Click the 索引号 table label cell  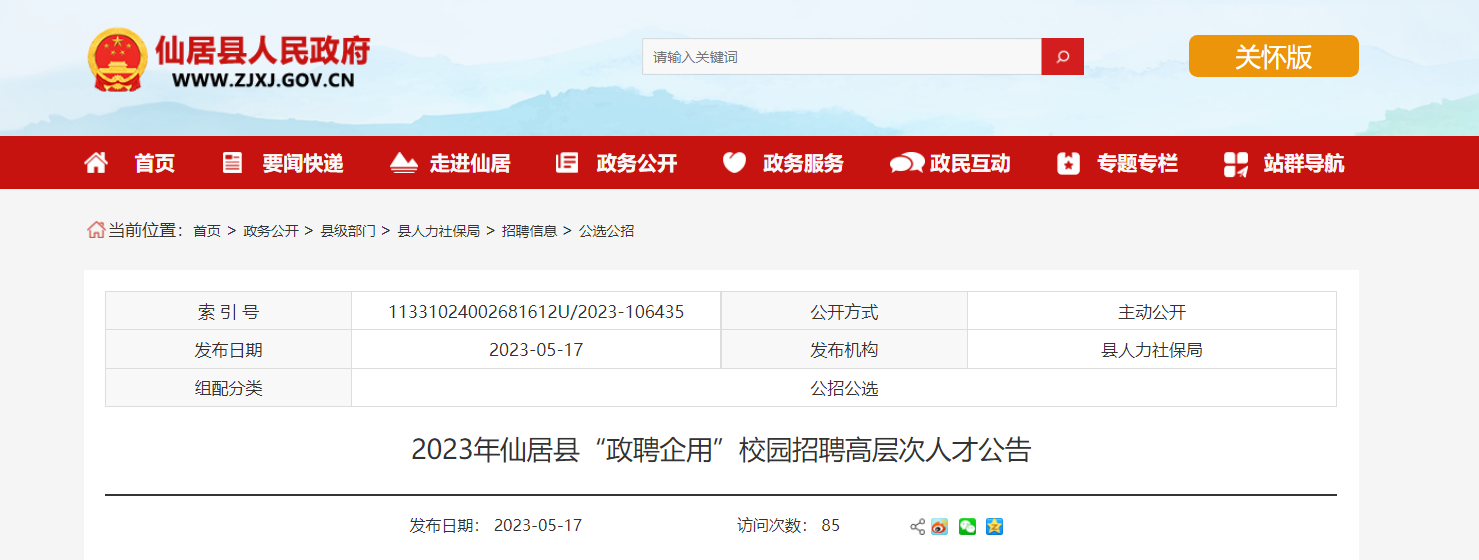[229, 311]
